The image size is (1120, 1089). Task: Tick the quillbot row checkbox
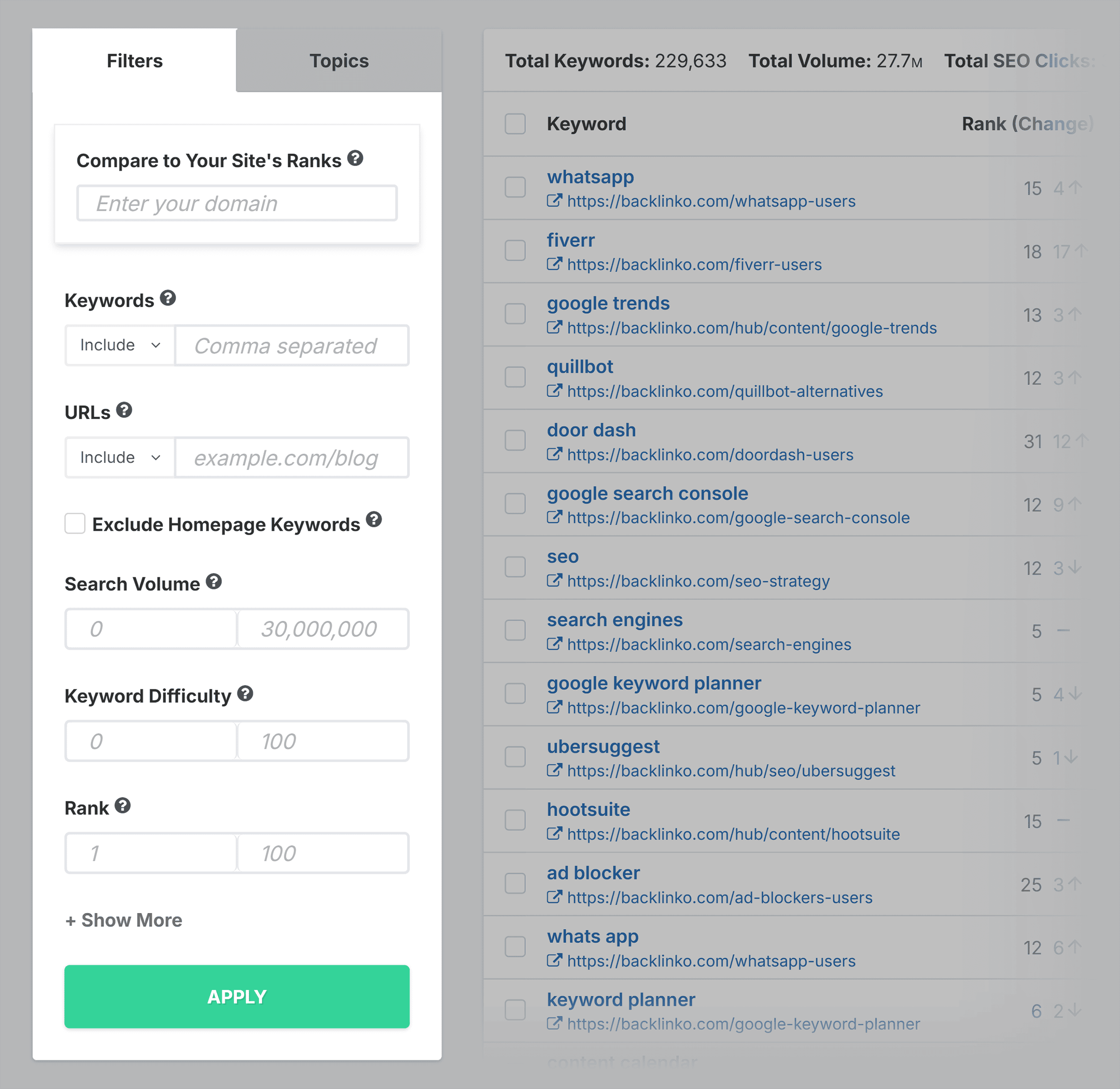pyautogui.click(x=515, y=377)
